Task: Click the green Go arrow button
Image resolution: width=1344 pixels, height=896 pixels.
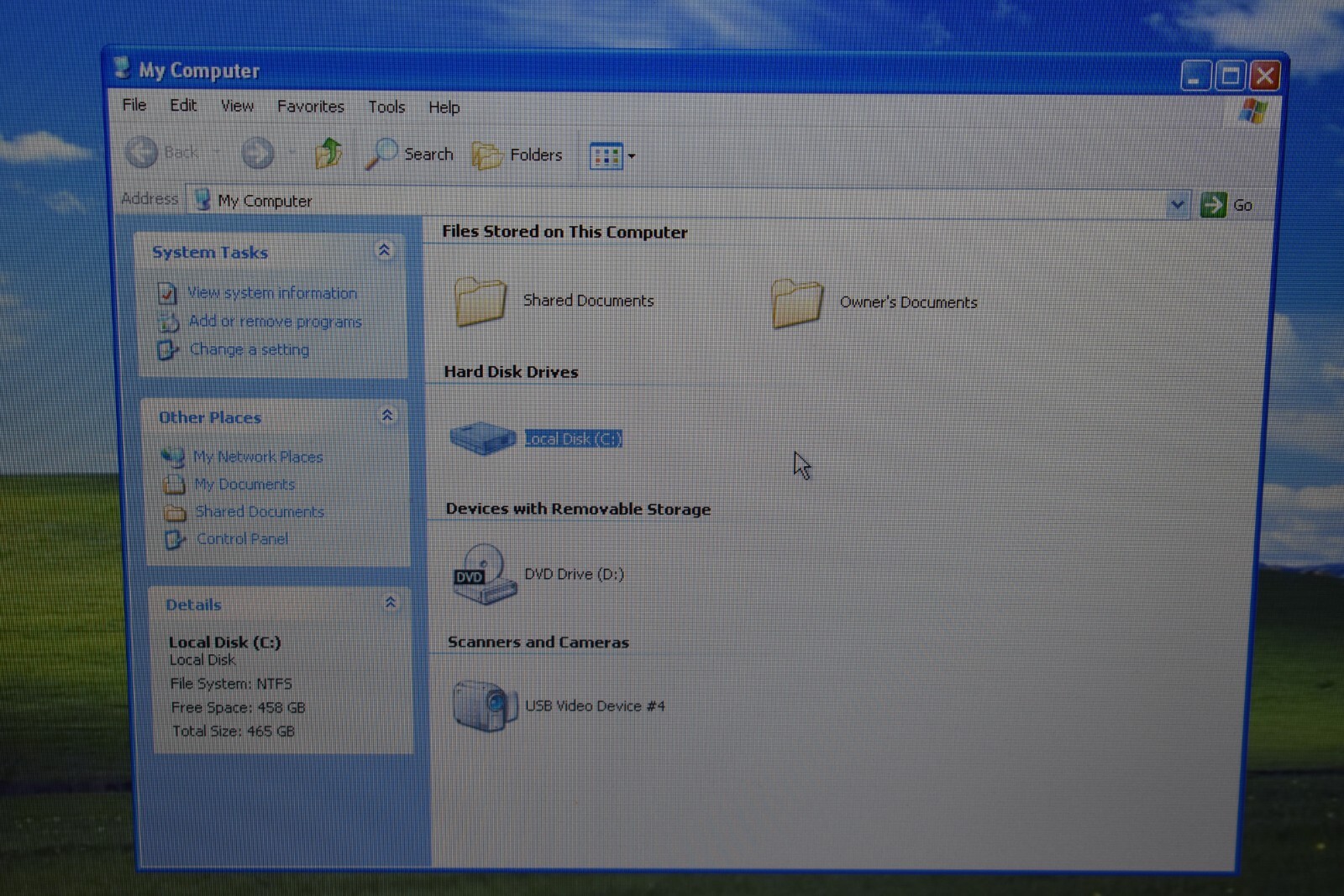Action: pyautogui.click(x=1213, y=205)
